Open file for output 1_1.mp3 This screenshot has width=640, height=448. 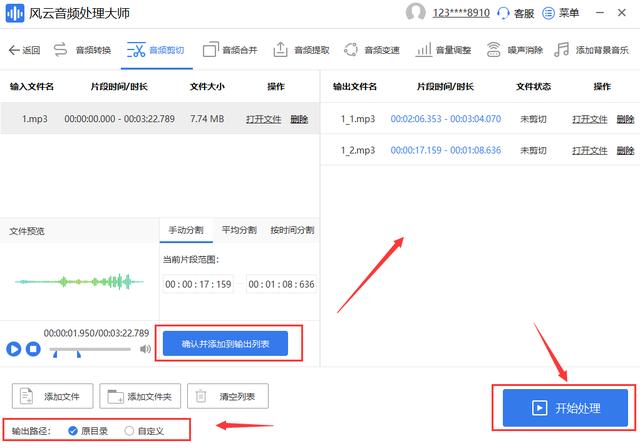coord(590,119)
